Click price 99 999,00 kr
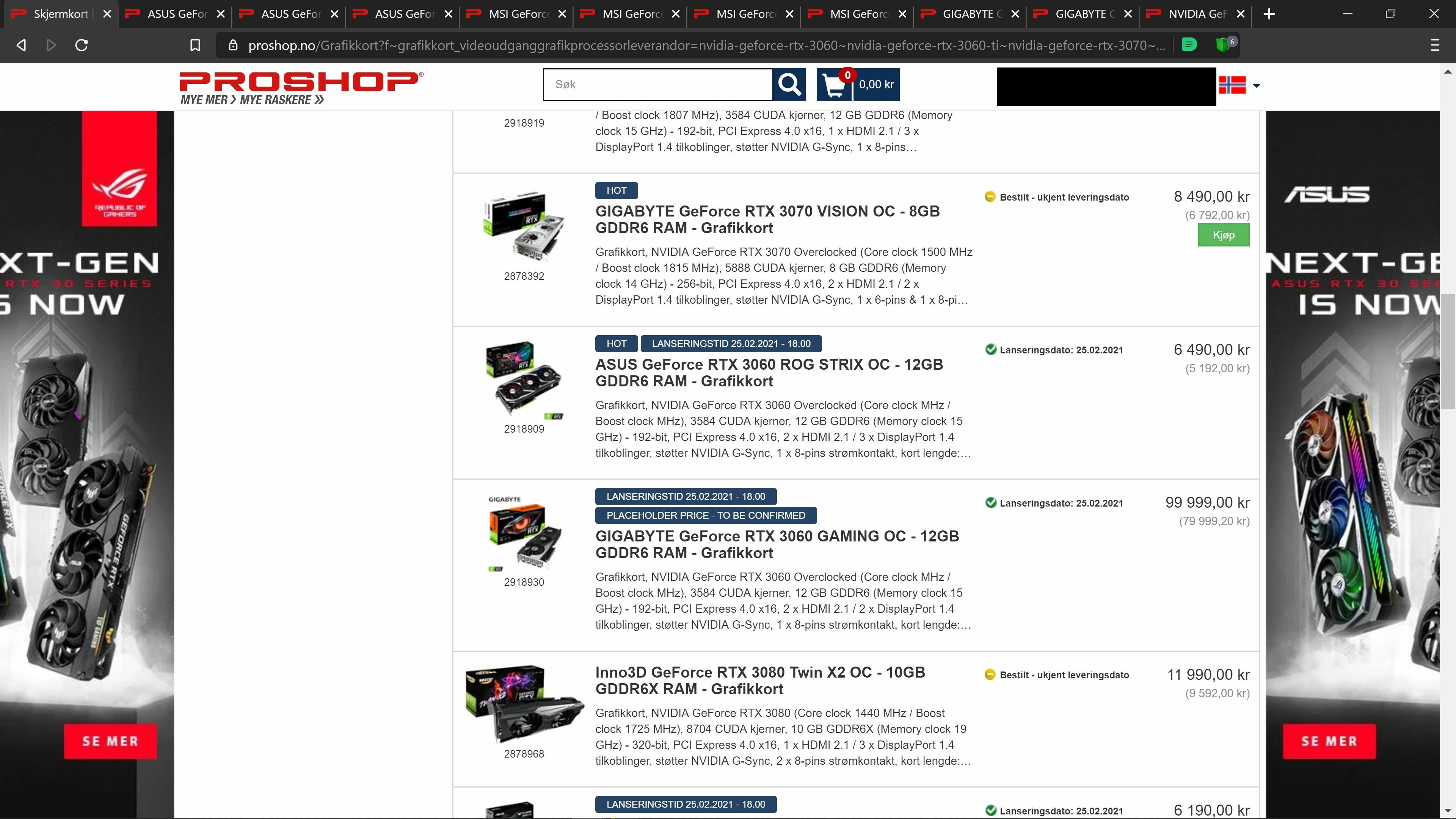The image size is (1456, 819). (x=1207, y=502)
